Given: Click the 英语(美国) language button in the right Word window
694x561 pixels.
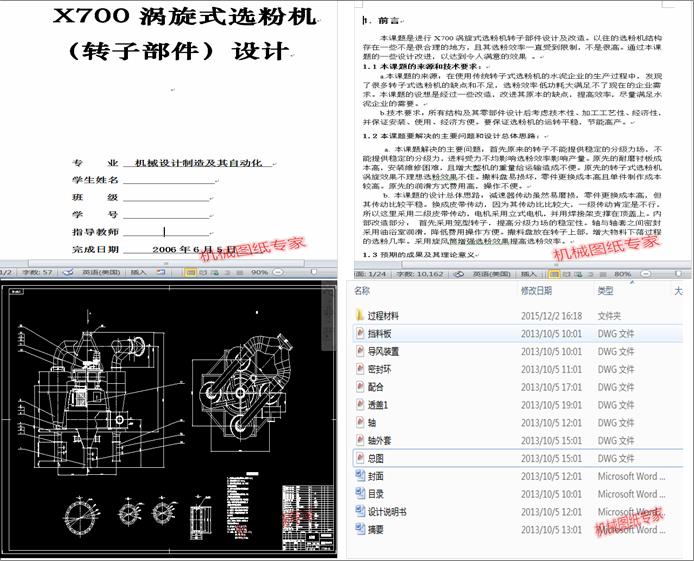Looking at the screenshot, I should 491,274.
